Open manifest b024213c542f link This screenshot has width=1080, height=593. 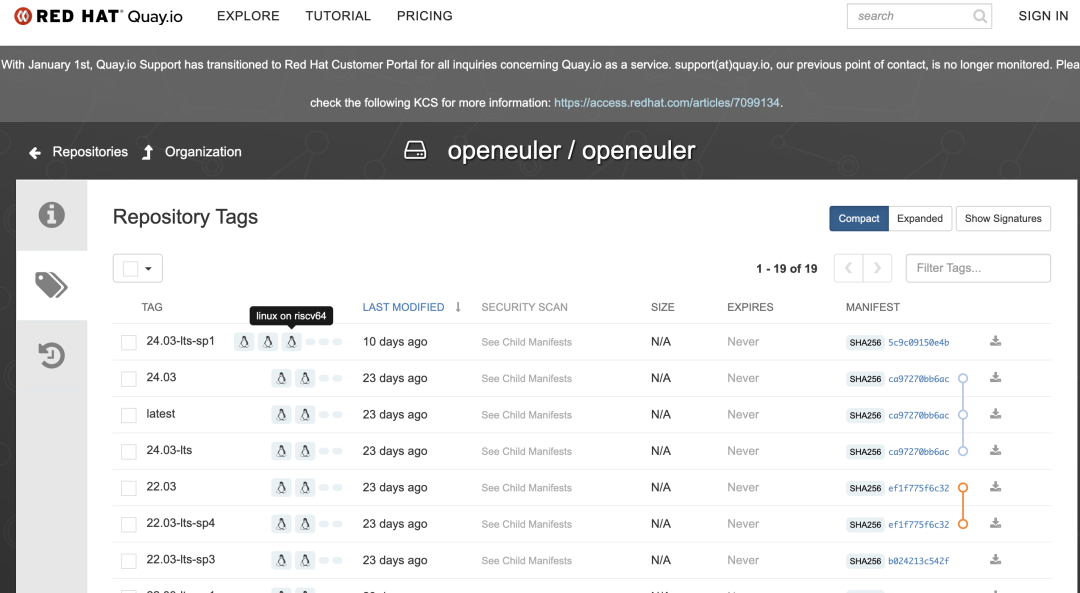coord(918,561)
